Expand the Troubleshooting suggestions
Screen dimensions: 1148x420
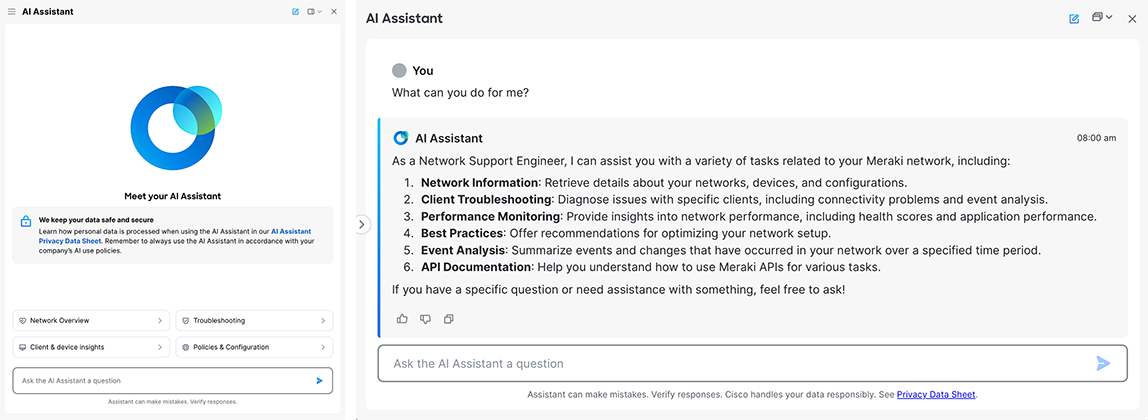[254, 320]
